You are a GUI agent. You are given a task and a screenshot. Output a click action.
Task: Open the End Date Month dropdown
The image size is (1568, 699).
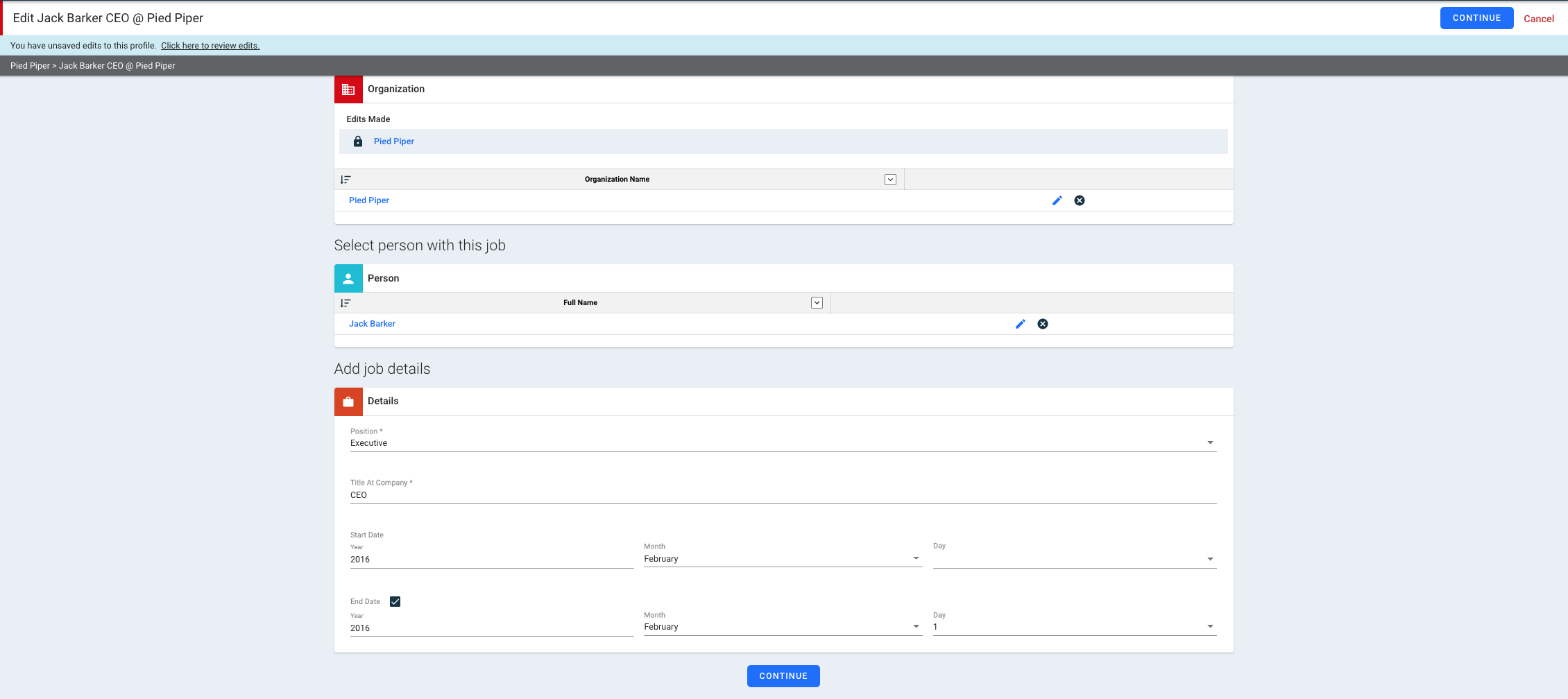coord(783,627)
